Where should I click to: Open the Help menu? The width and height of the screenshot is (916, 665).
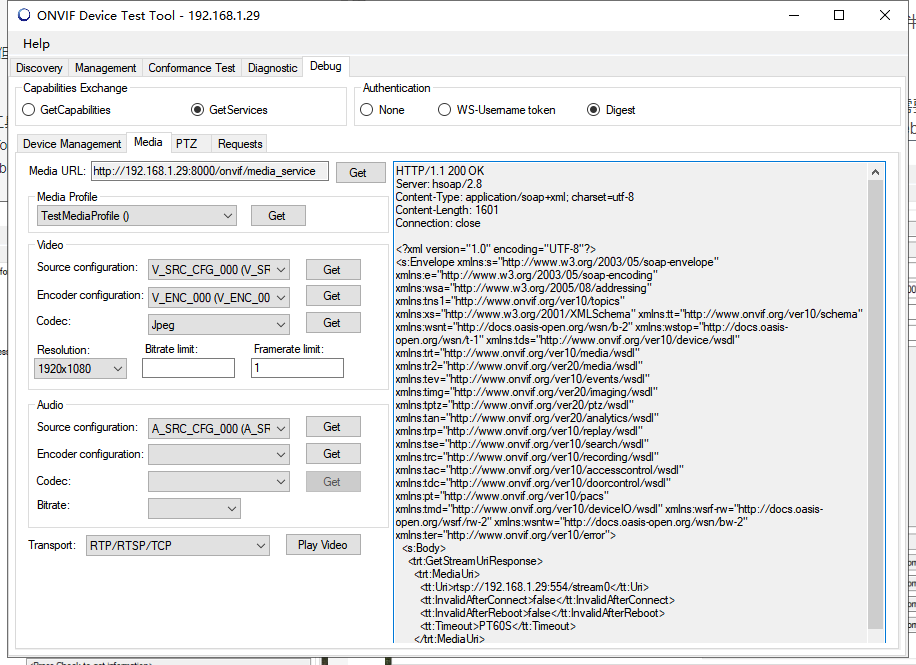pyautogui.click(x=36, y=44)
